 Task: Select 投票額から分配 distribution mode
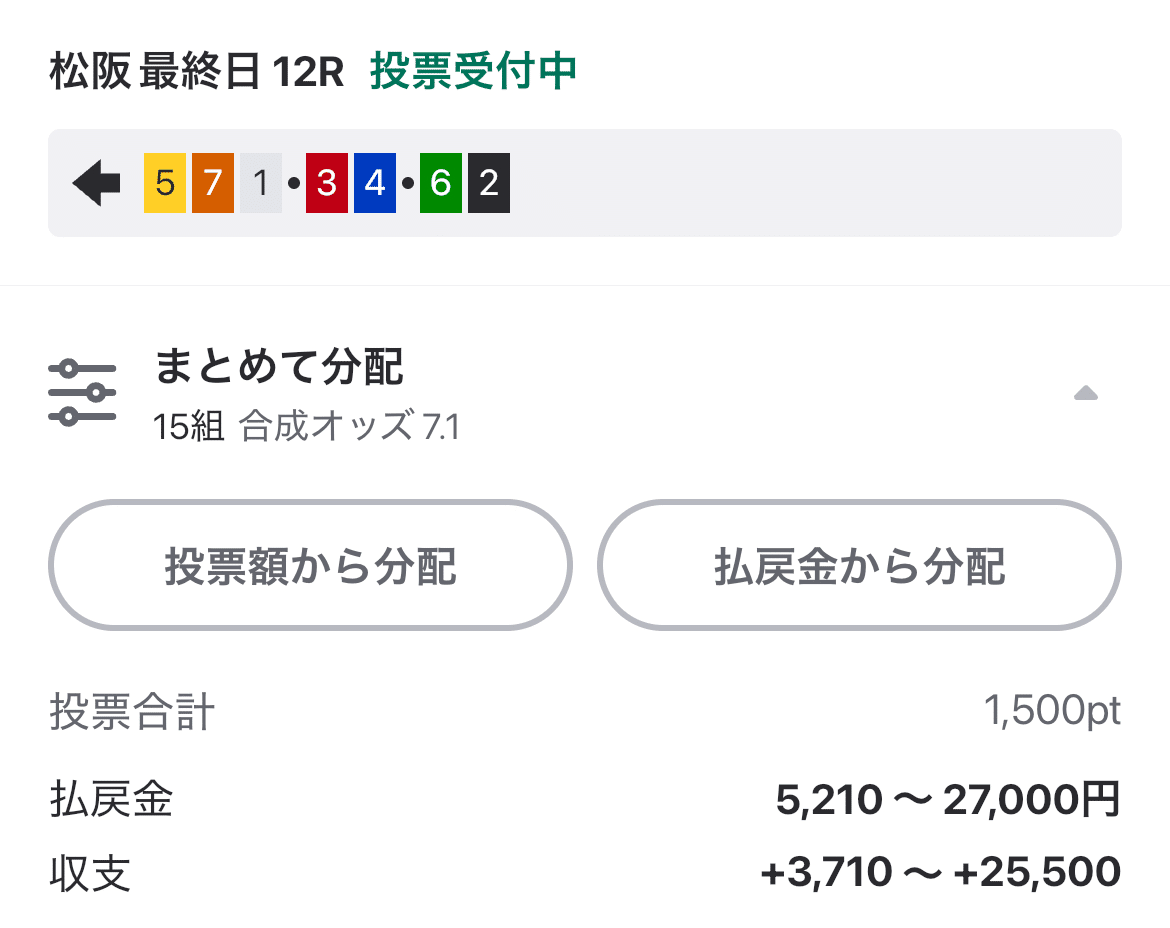pyautogui.click(x=311, y=565)
